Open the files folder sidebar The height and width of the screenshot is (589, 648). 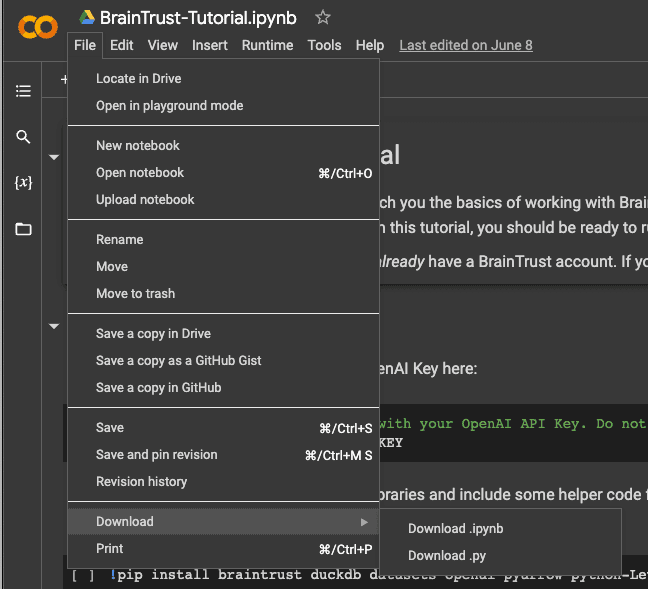click(x=23, y=229)
